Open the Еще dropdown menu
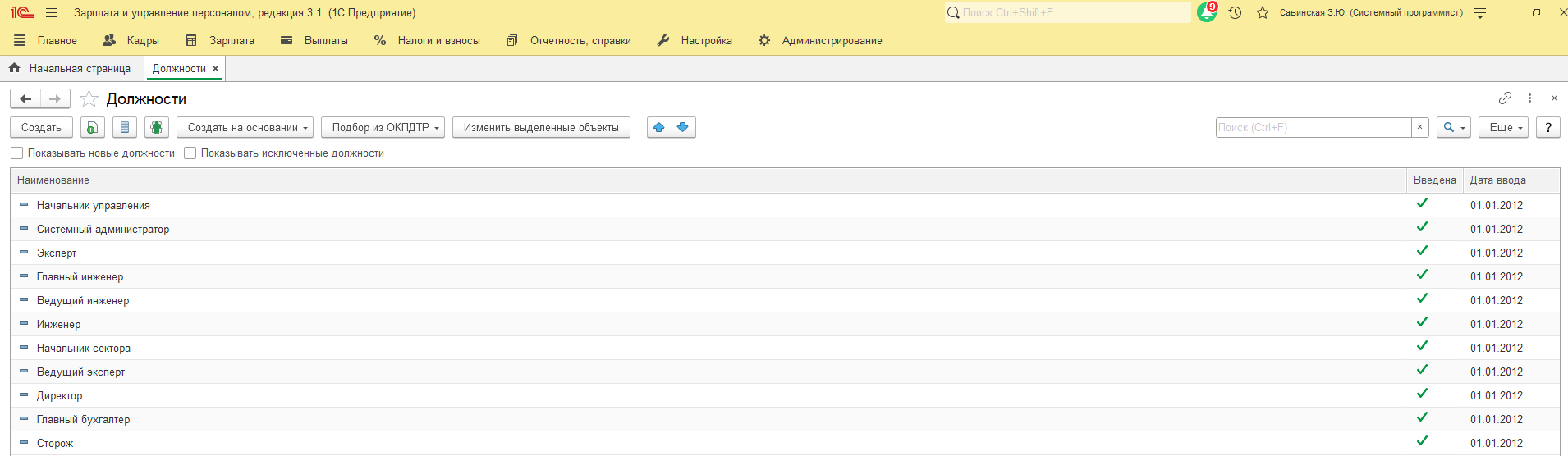 point(1503,127)
